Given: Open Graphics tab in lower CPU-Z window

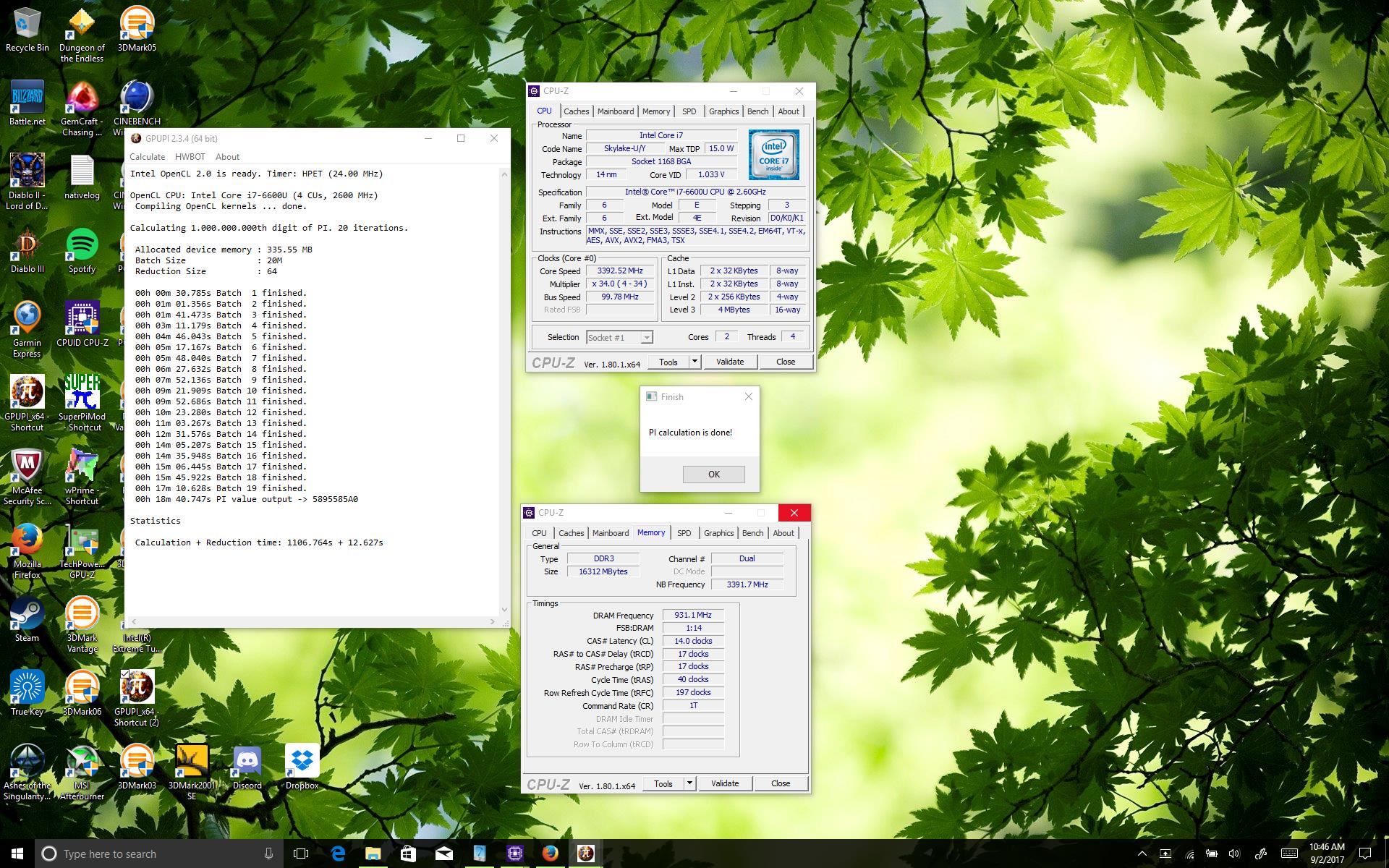Looking at the screenshot, I should click(x=719, y=533).
